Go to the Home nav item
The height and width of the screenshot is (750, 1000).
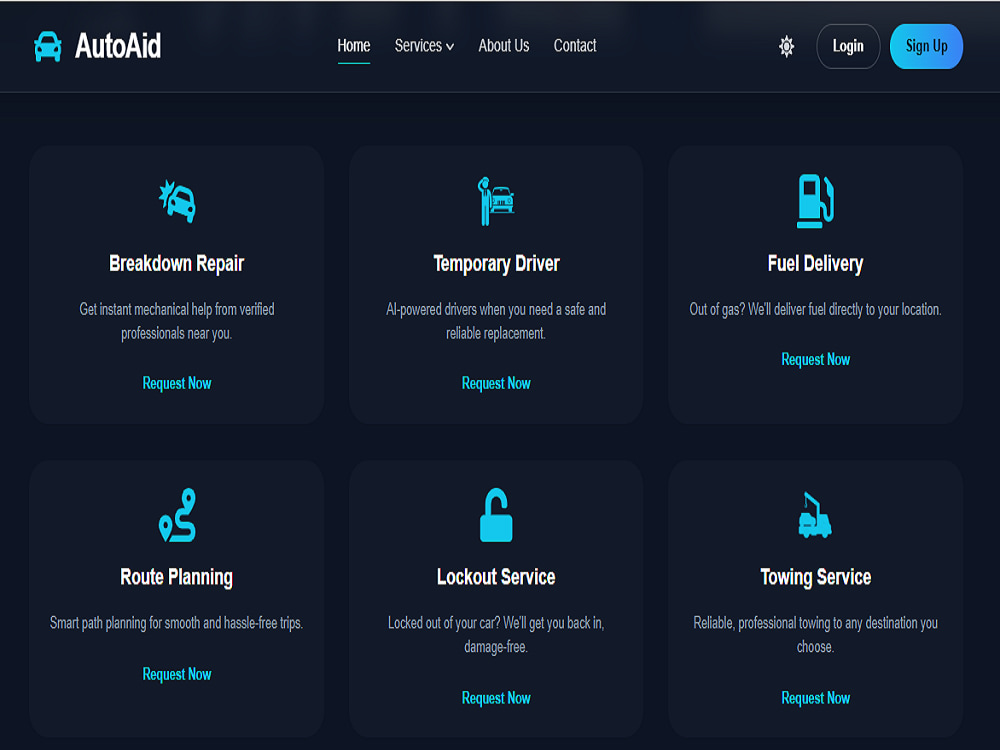click(353, 46)
